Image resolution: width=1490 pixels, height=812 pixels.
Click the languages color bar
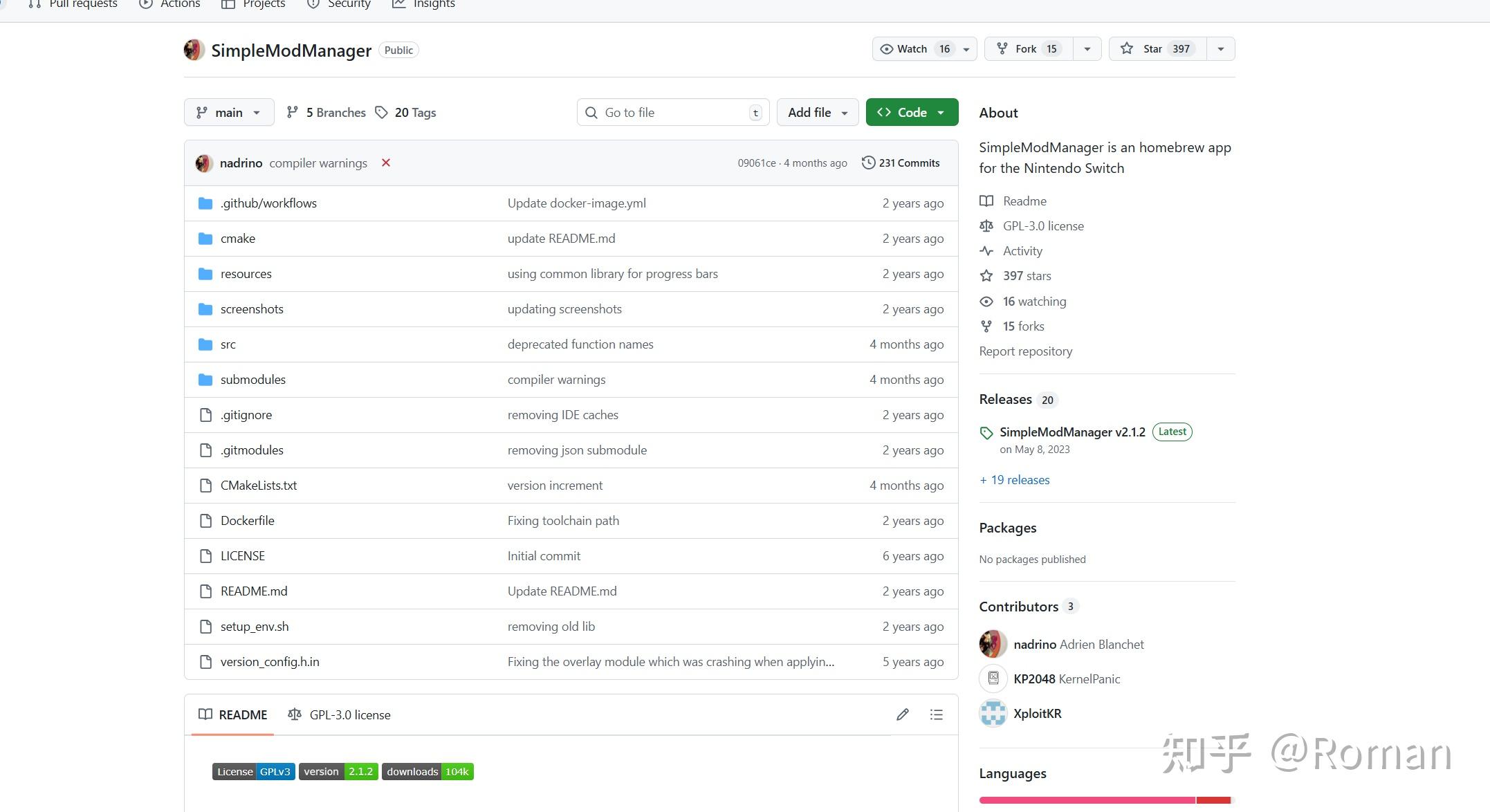coord(1105,800)
